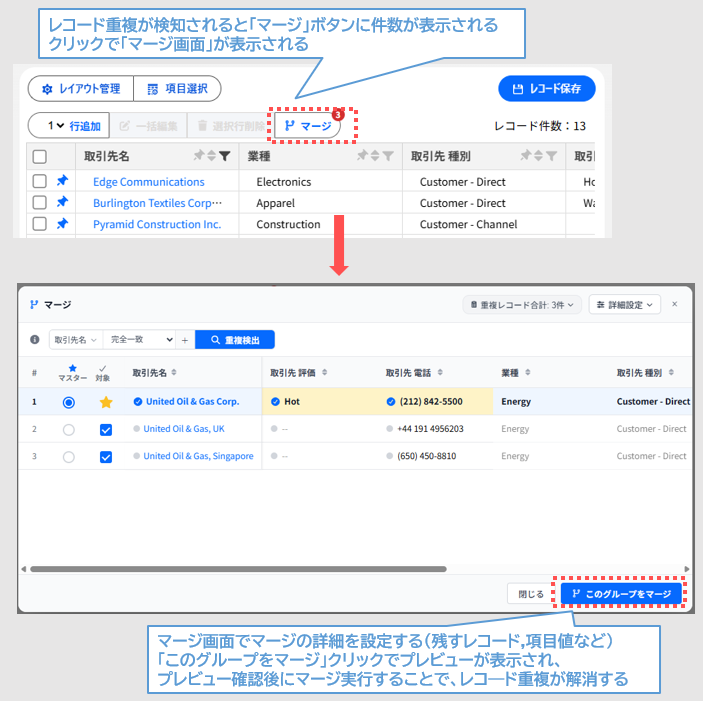Image resolution: width=703 pixels, height=701 pixels.
Task: Sort the 取引先 種別 column in main table
Action: tap(538, 156)
